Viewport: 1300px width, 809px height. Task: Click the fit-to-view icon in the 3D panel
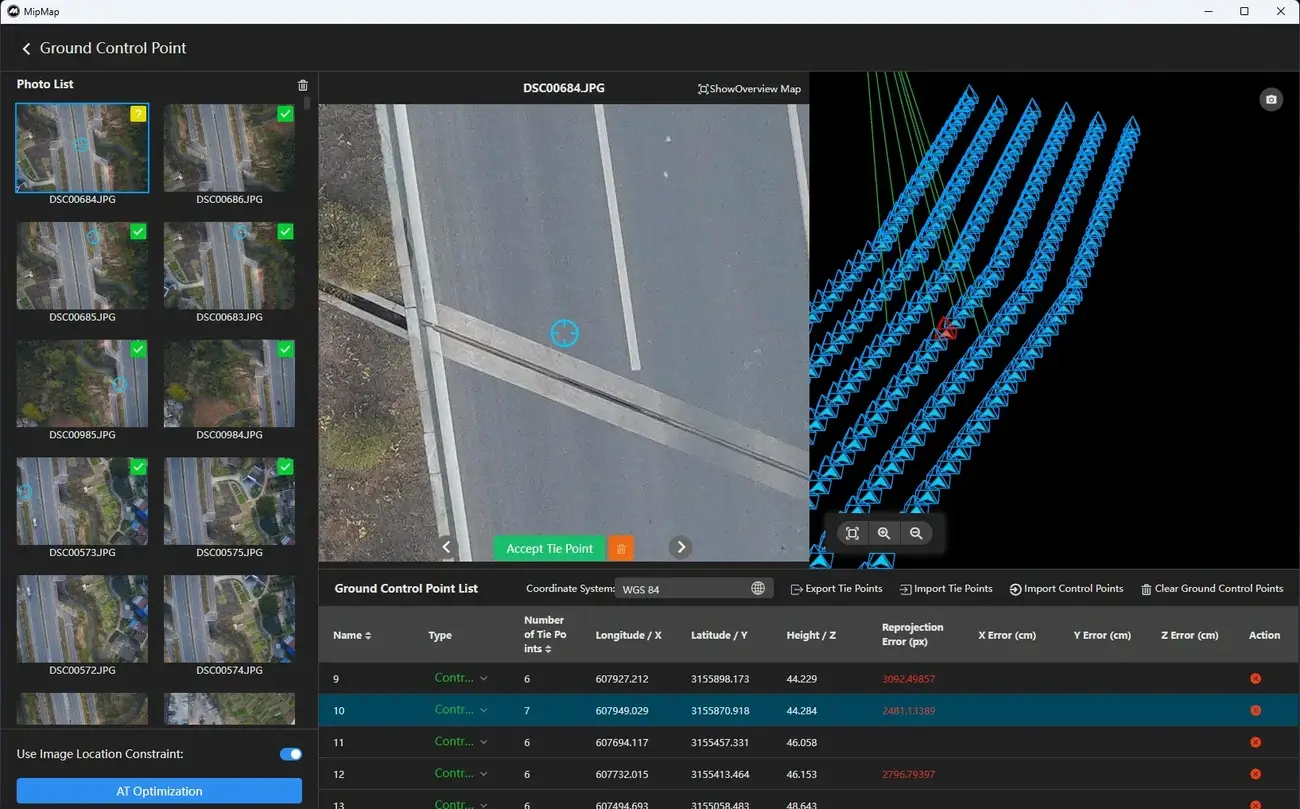(x=852, y=533)
